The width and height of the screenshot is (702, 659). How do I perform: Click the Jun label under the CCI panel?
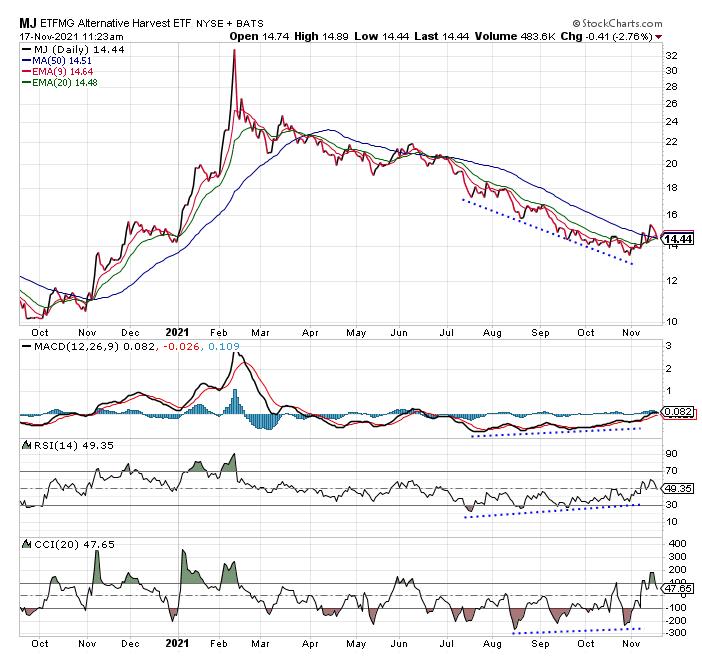tap(399, 644)
